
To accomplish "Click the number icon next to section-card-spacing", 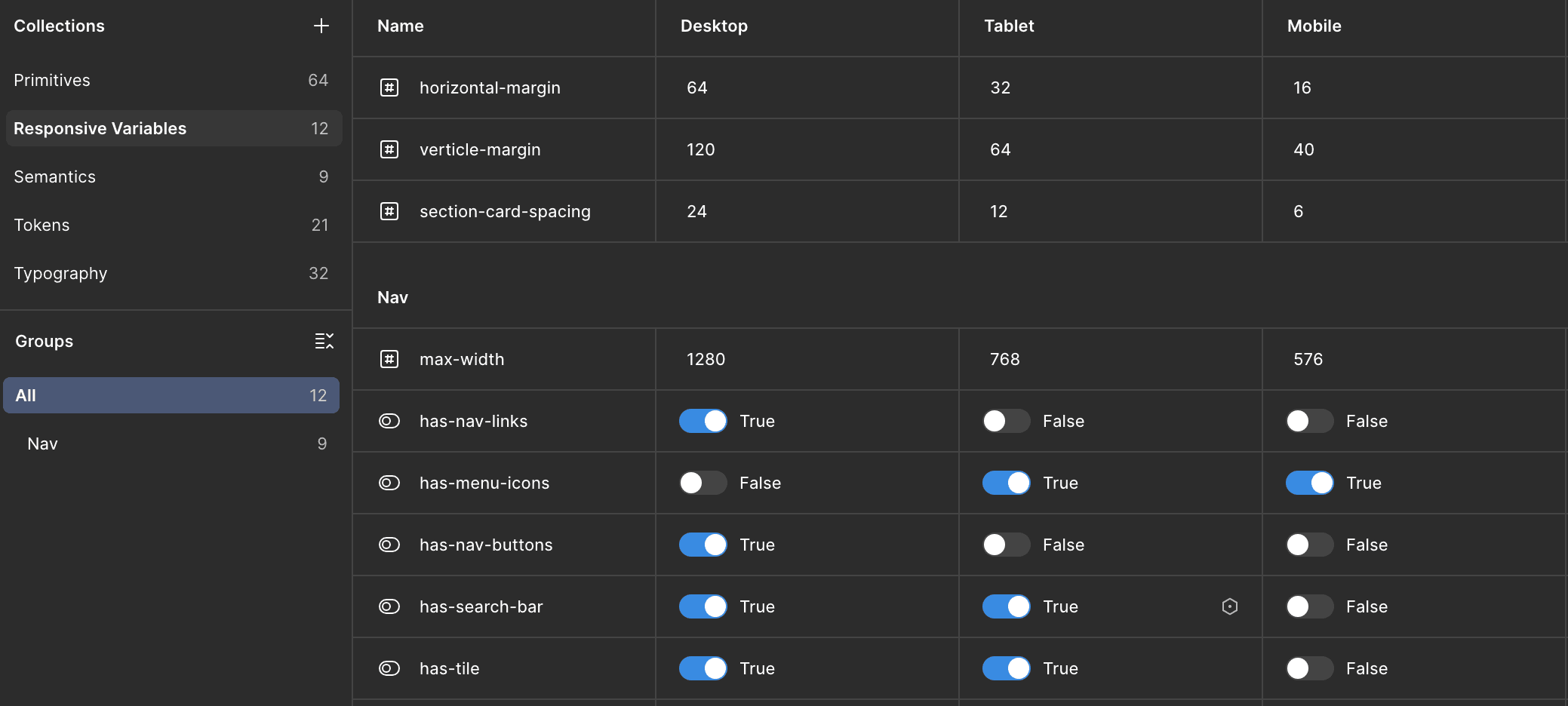I will point(389,211).
